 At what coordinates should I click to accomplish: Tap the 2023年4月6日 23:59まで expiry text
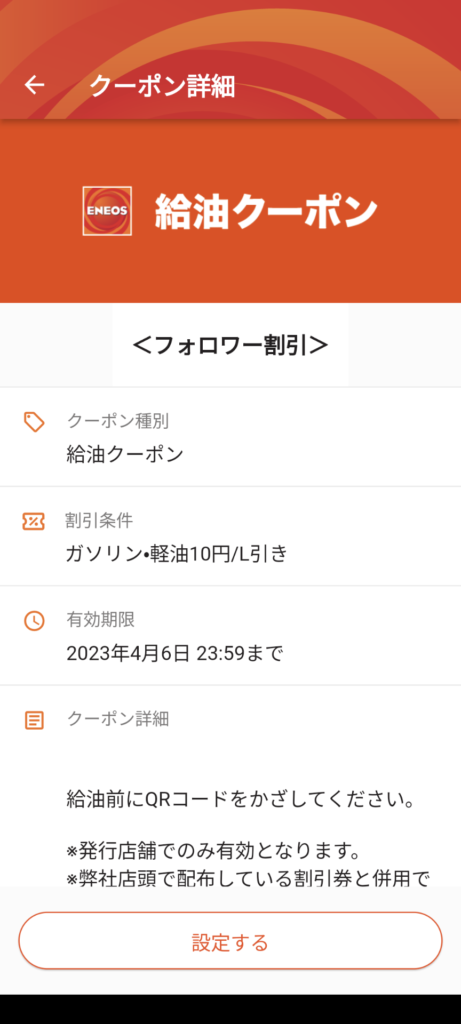pyautogui.click(x=175, y=653)
